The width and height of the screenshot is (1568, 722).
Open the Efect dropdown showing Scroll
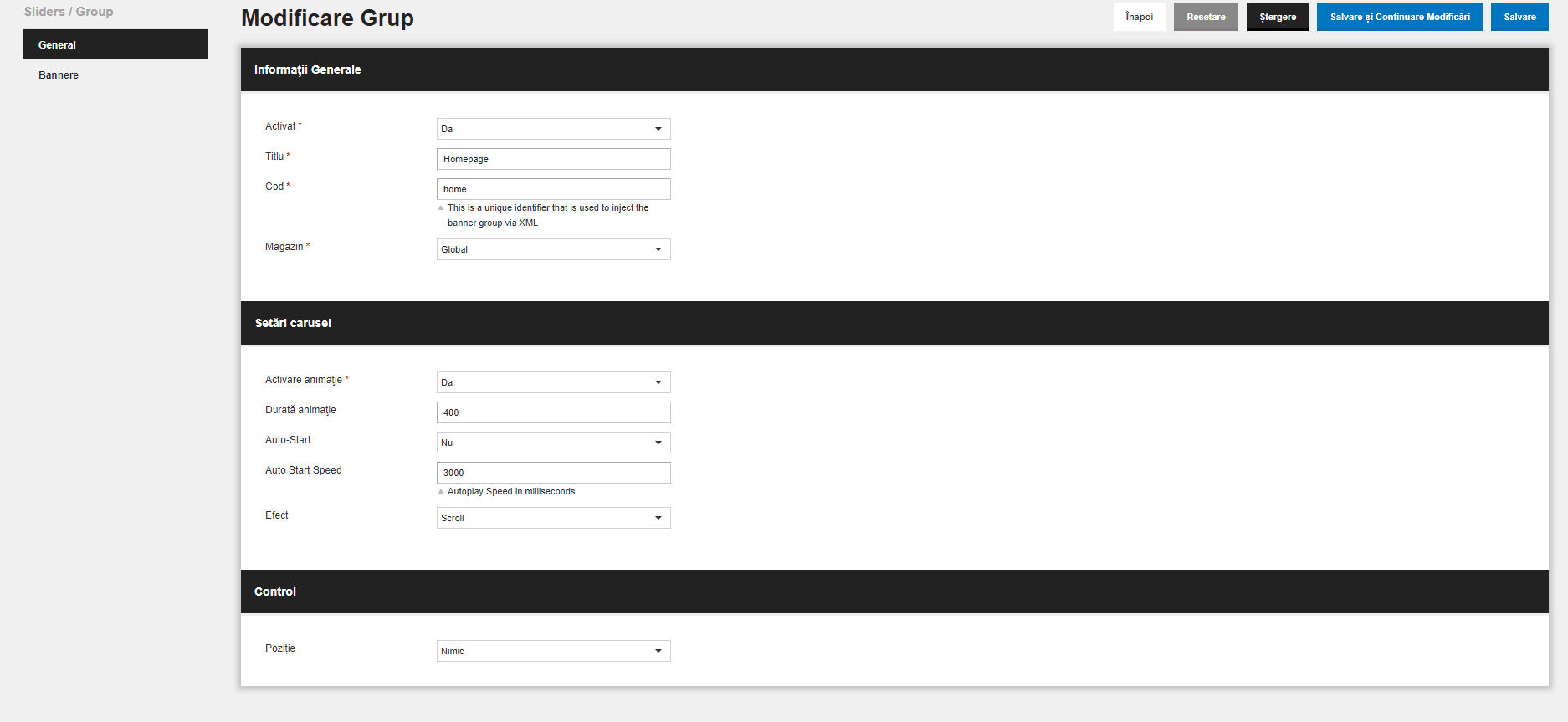tap(553, 518)
